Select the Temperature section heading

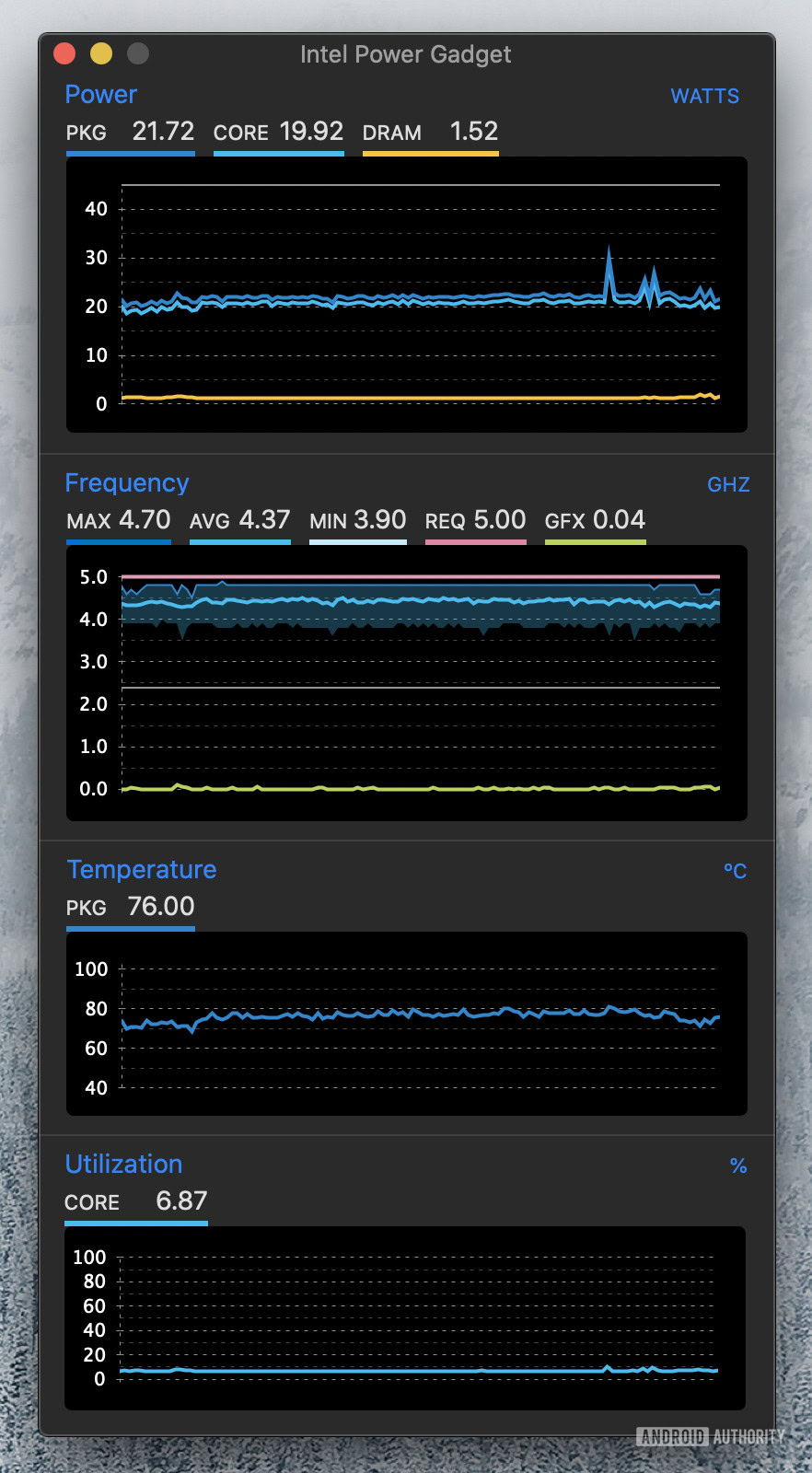(x=142, y=870)
